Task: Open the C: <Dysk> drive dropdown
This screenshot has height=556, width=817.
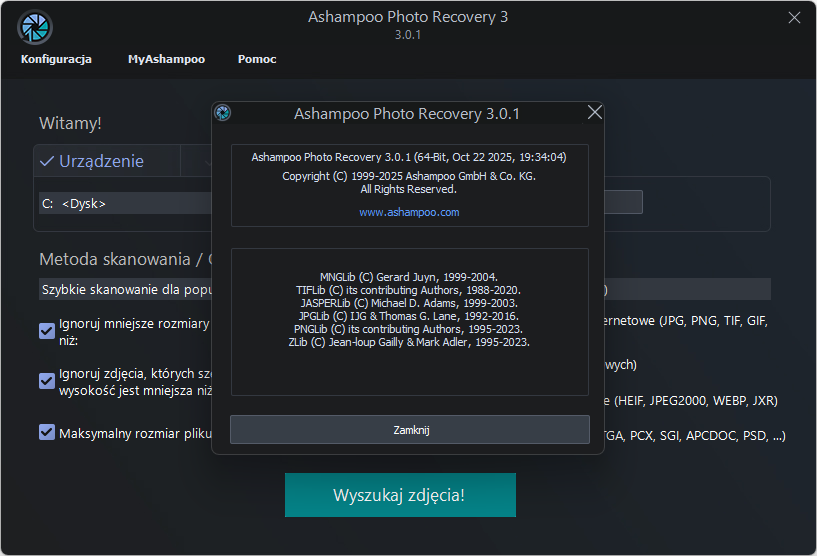Action: point(125,203)
